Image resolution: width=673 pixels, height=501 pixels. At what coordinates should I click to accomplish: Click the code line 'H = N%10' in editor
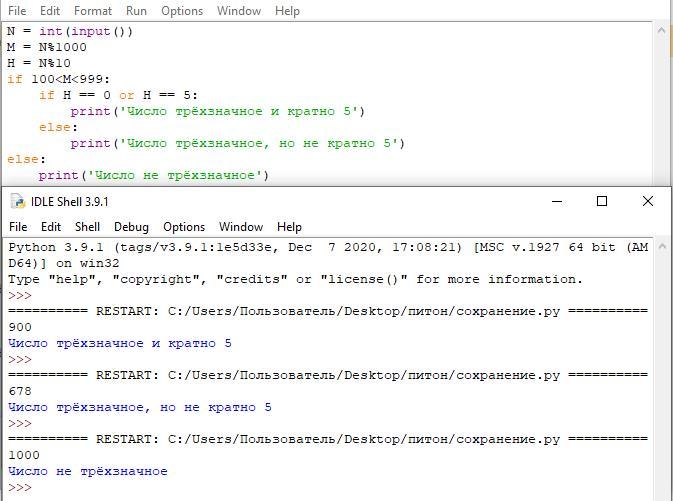pos(39,63)
